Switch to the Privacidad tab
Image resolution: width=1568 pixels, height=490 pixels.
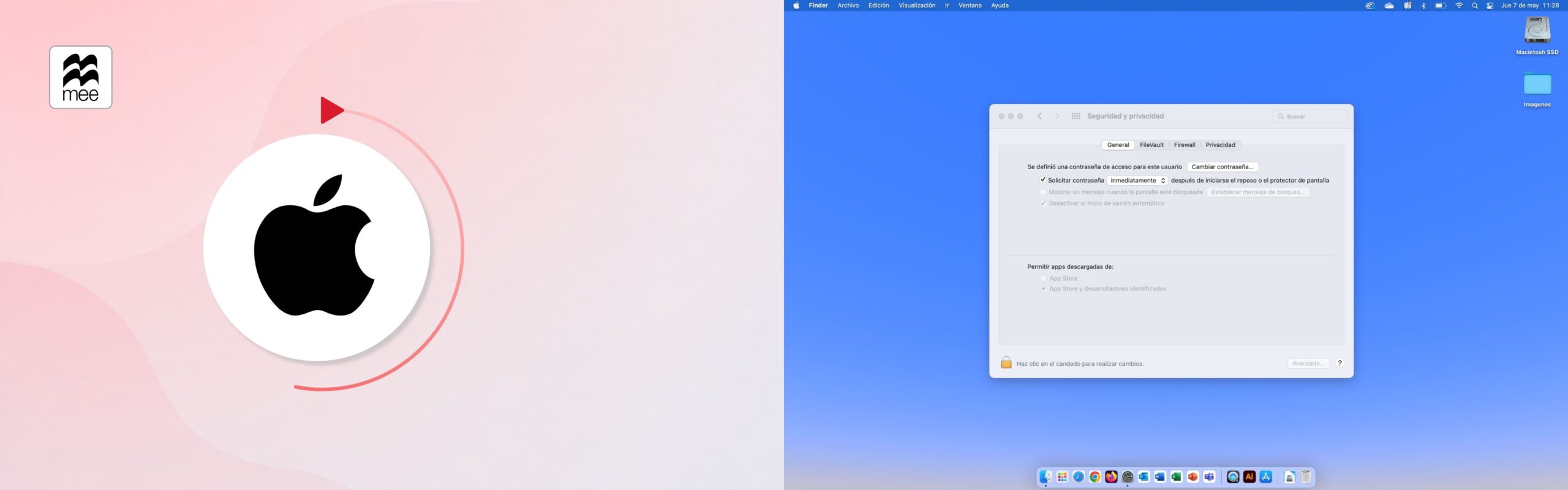(1220, 145)
